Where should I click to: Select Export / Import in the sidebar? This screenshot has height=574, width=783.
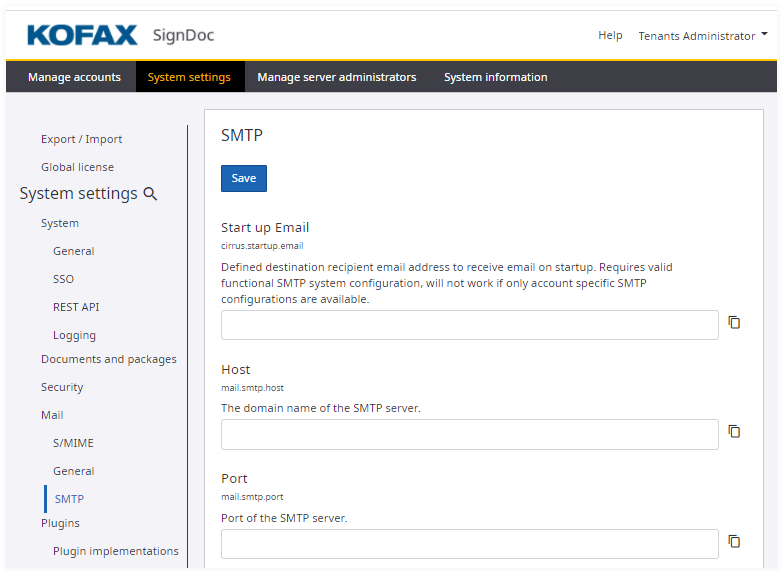(81, 139)
